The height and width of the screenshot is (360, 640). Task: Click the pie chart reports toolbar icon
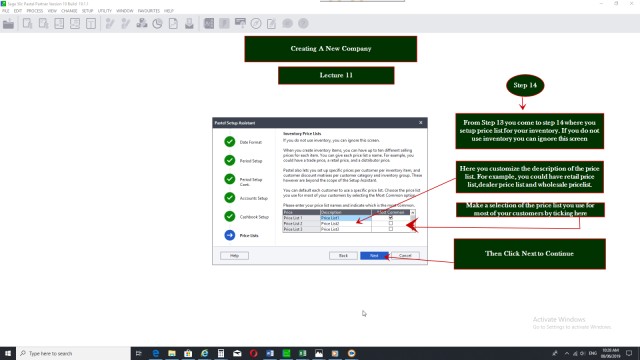[x=157, y=24]
